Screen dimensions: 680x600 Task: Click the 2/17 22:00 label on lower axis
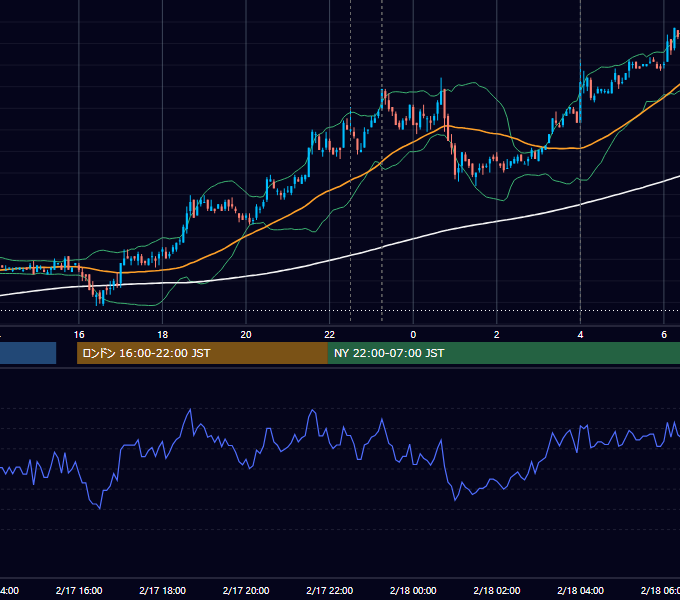330,590
